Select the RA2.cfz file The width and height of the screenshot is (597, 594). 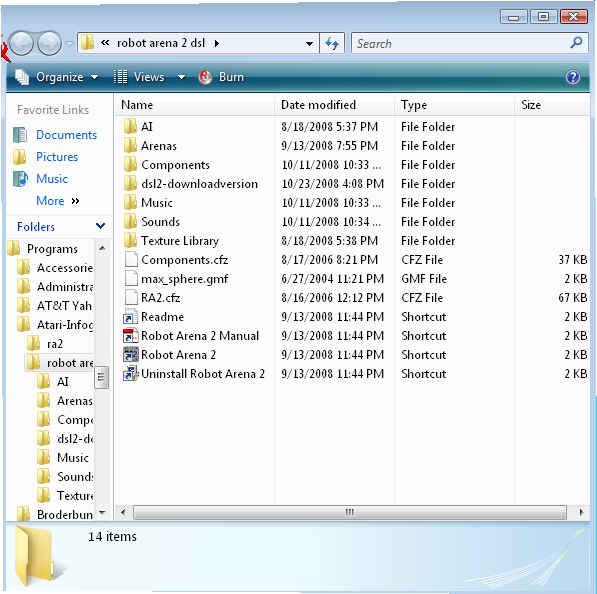point(152,298)
